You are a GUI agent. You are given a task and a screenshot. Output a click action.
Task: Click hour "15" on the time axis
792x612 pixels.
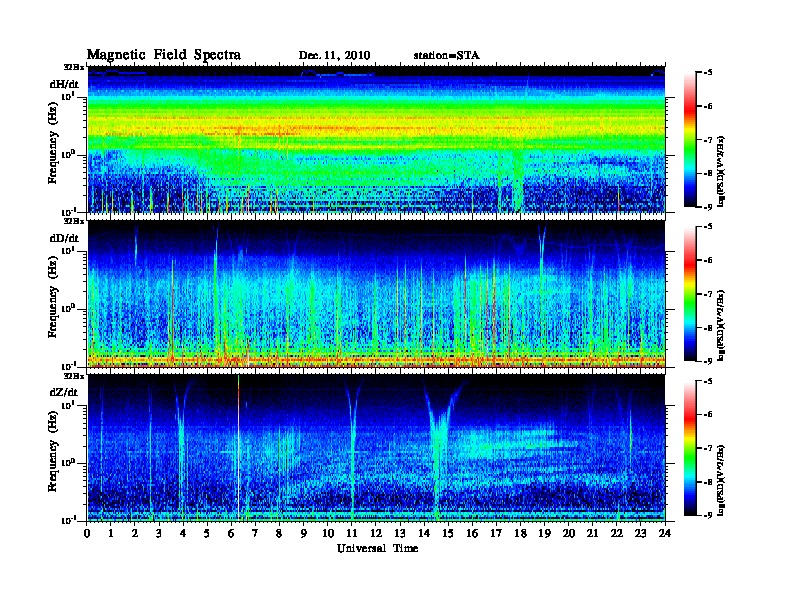tap(448, 533)
